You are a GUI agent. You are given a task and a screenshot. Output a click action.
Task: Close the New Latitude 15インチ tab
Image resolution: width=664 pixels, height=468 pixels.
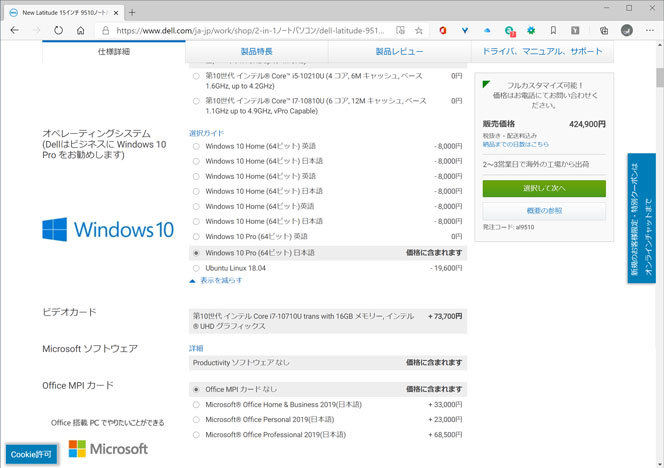(x=116, y=13)
